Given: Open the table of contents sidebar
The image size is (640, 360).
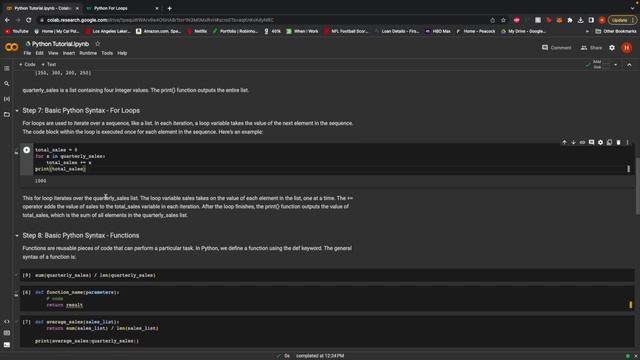Looking at the screenshot, I should point(7,69).
